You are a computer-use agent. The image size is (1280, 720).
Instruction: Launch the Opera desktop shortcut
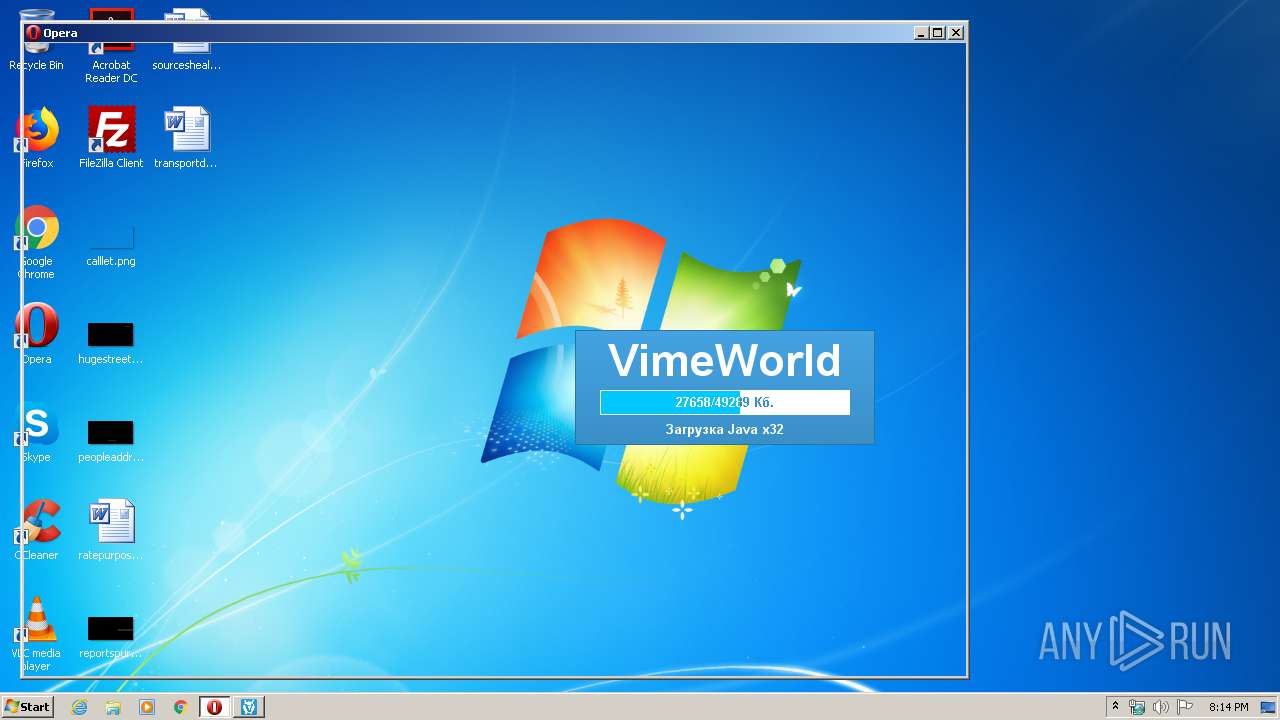(x=37, y=334)
